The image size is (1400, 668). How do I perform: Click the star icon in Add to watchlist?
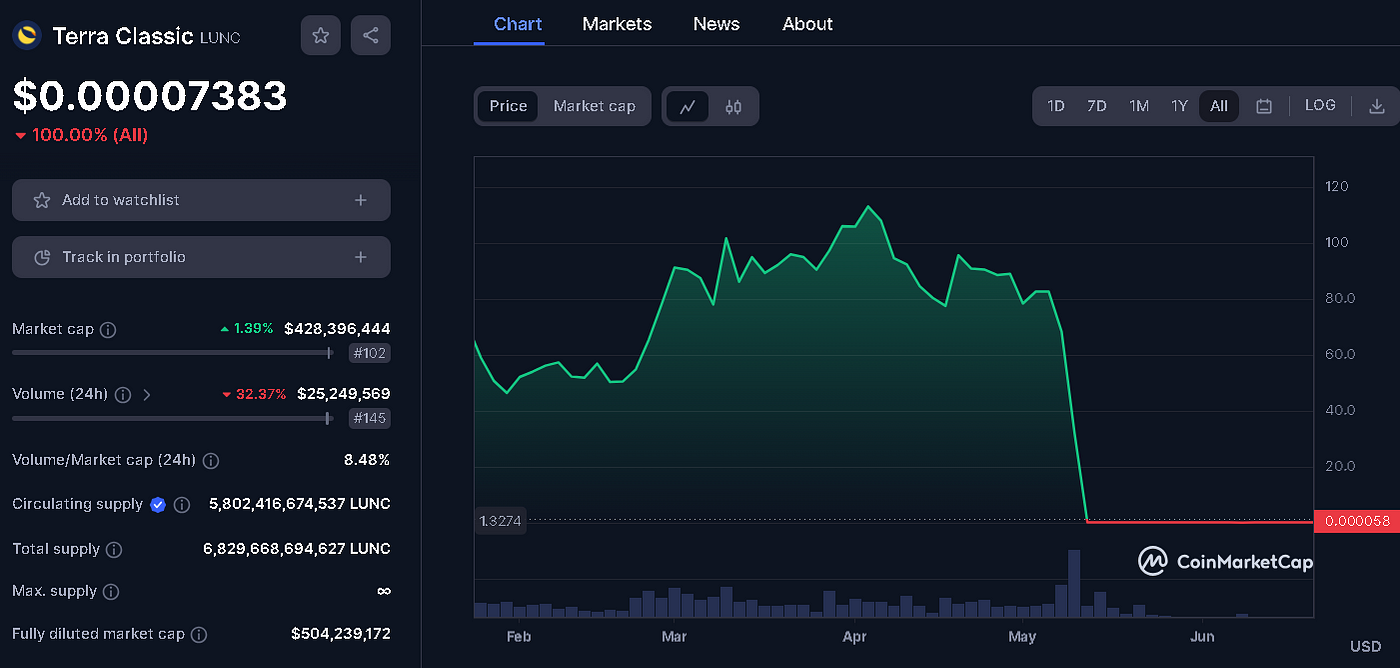(x=42, y=201)
